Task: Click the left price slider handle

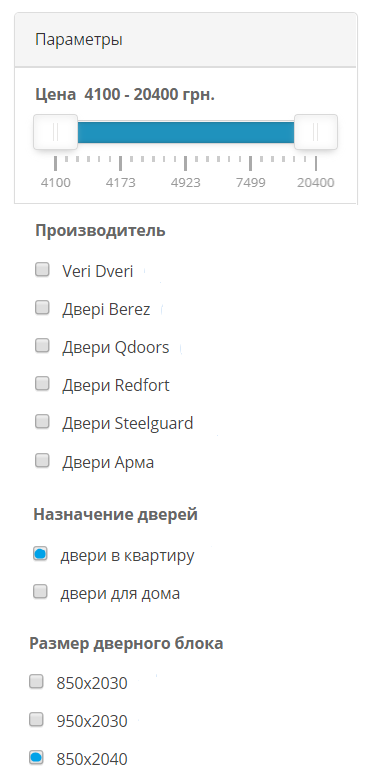Action: pyautogui.click(x=56, y=132)
